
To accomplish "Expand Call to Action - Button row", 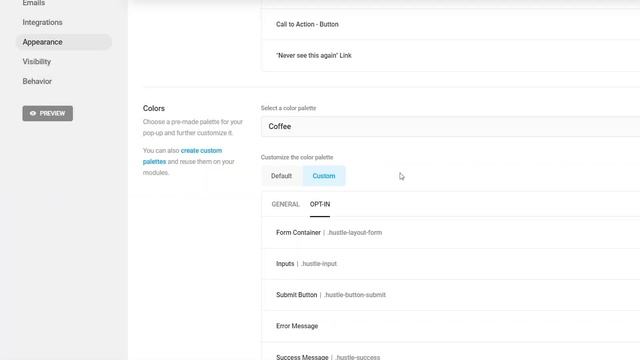I will click(x=451, y=24).
